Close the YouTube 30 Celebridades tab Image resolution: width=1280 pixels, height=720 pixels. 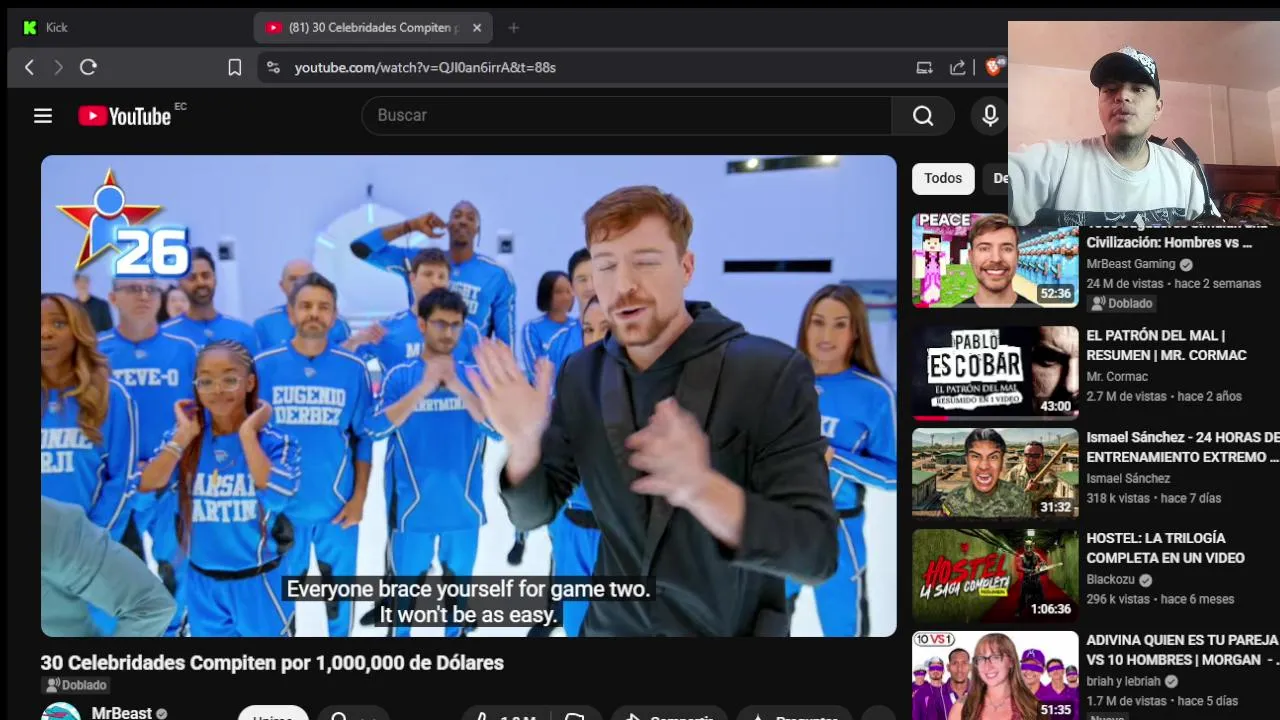477,28
